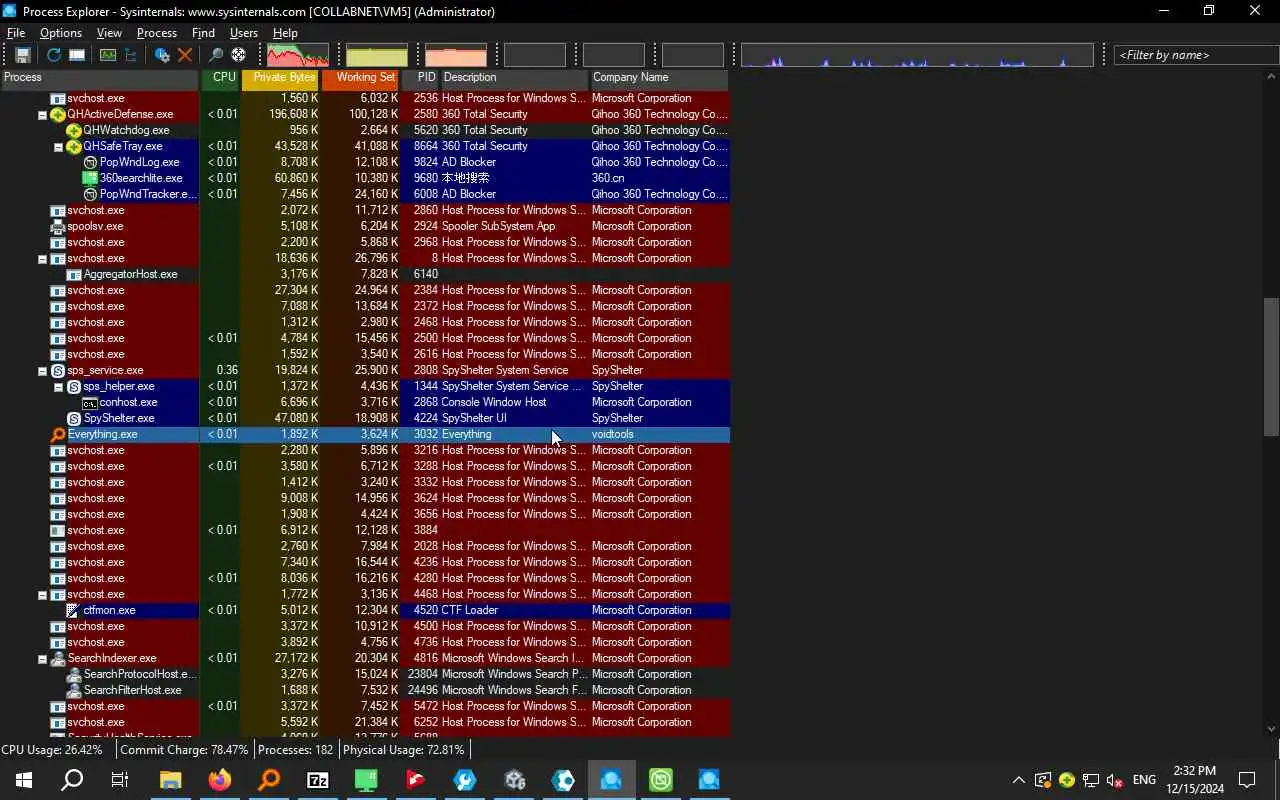Sort by the Company Name column header
Viewport: 1280px width, 800px height.
point(660,78)
